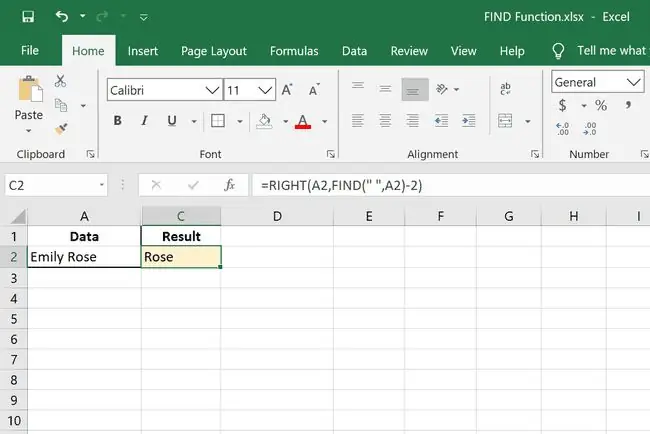This screenshot has width=650, height=434.
Task: Select the Home ribbon tab
Action: [x=88, y=51]
